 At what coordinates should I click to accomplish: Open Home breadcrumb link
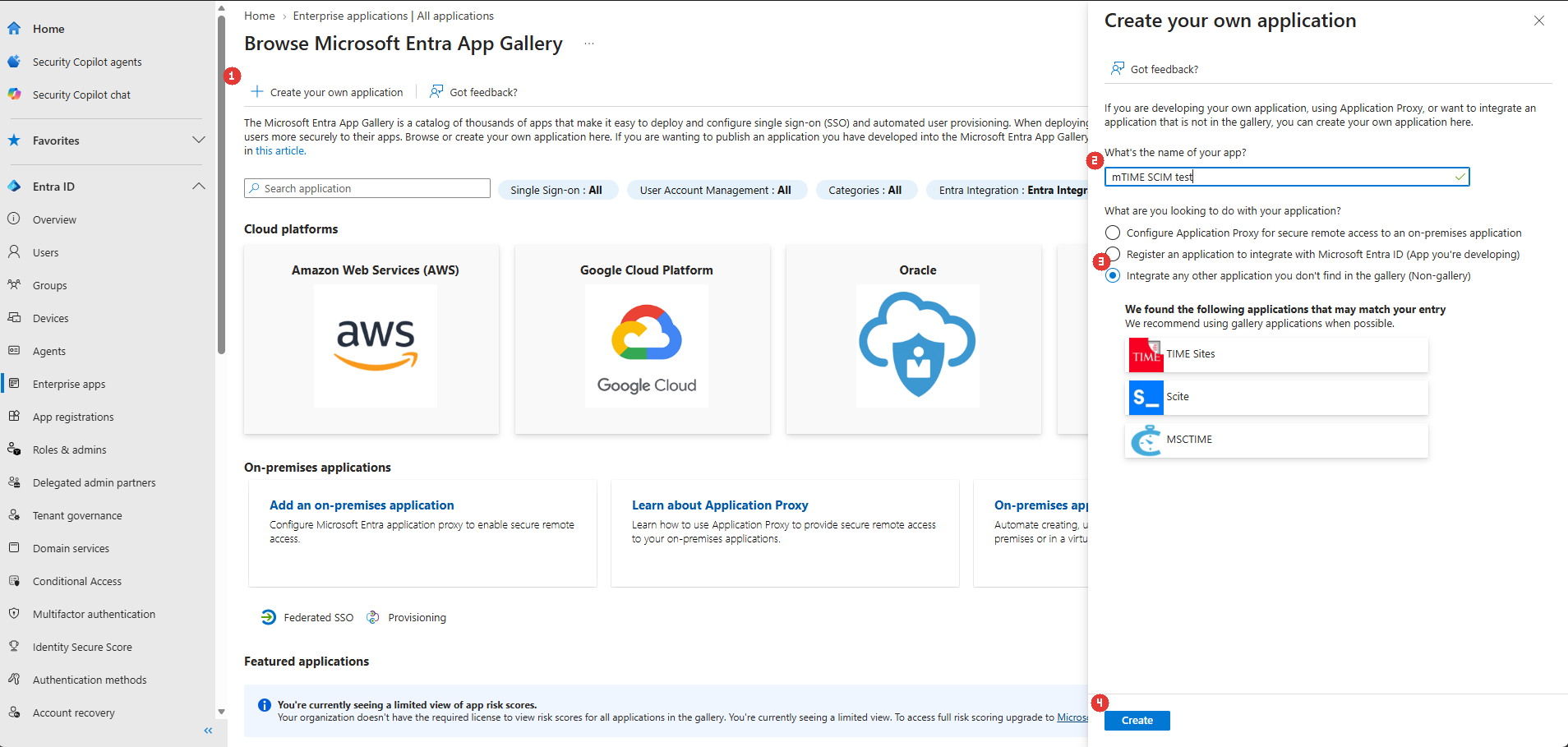point(260,16)
